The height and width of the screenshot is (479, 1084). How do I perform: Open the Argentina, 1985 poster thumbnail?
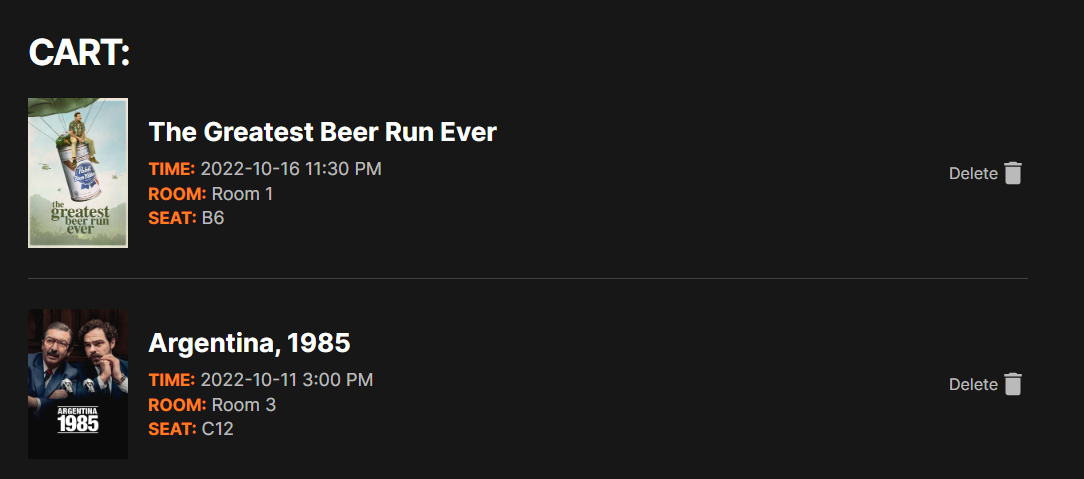(78, 384)
